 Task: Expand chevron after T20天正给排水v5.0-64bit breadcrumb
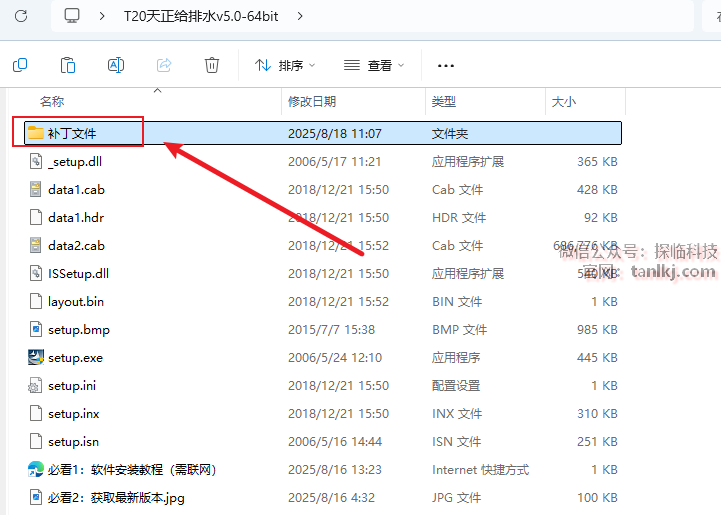click(x=300, y=16)
